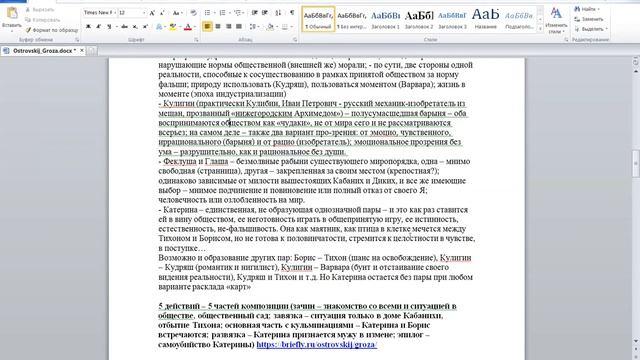This screenshot has width=640, height=360.
Task: Expand the underline style dropdown arrow
Action: coord(116,27)
